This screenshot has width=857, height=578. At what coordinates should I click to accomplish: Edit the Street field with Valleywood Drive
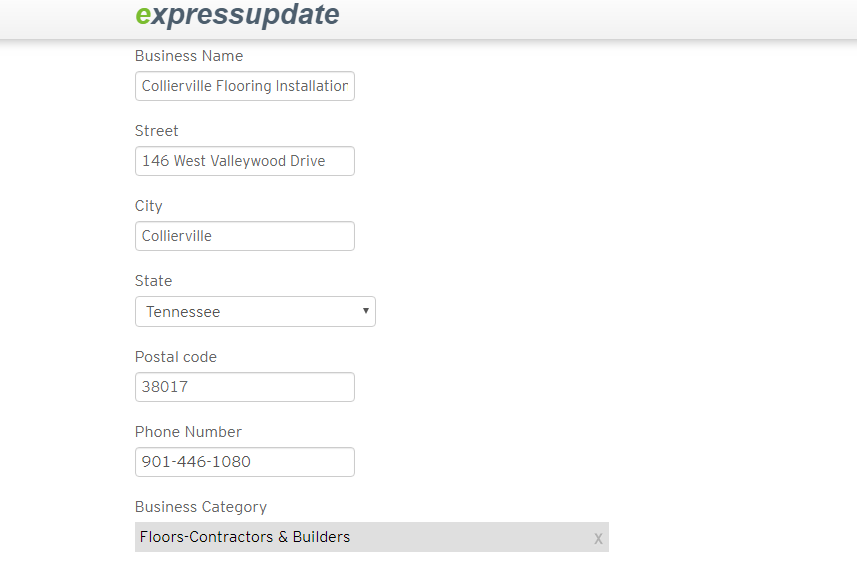(x=245, y=161)
